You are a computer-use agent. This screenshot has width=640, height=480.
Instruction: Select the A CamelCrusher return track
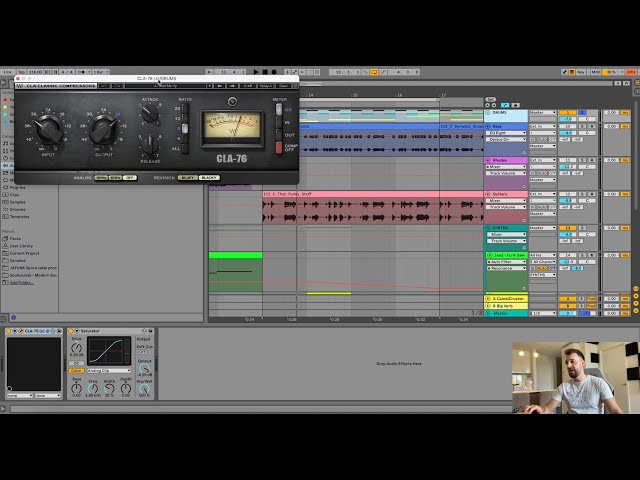tap(506, 299)
